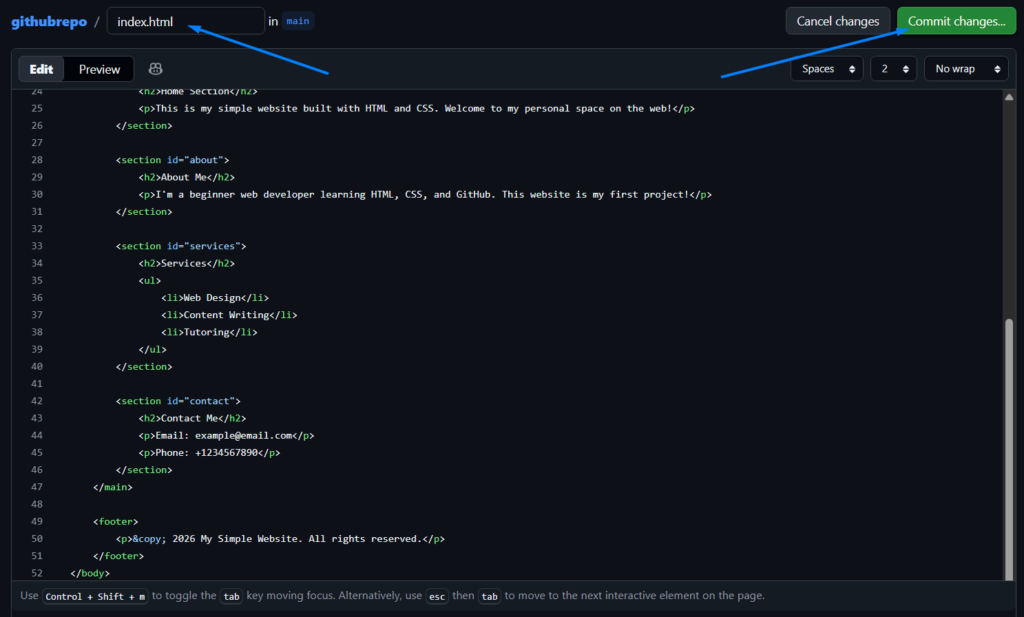Click the closing footer tag line
1024x617 pixels.
(118, 556)
